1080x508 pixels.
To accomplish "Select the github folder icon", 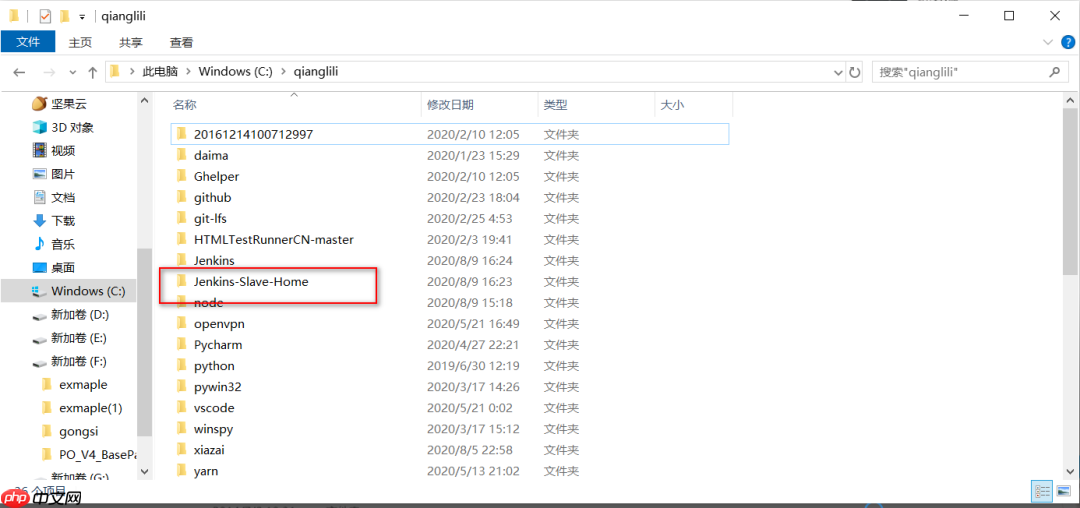I will (x=182, y=197).
